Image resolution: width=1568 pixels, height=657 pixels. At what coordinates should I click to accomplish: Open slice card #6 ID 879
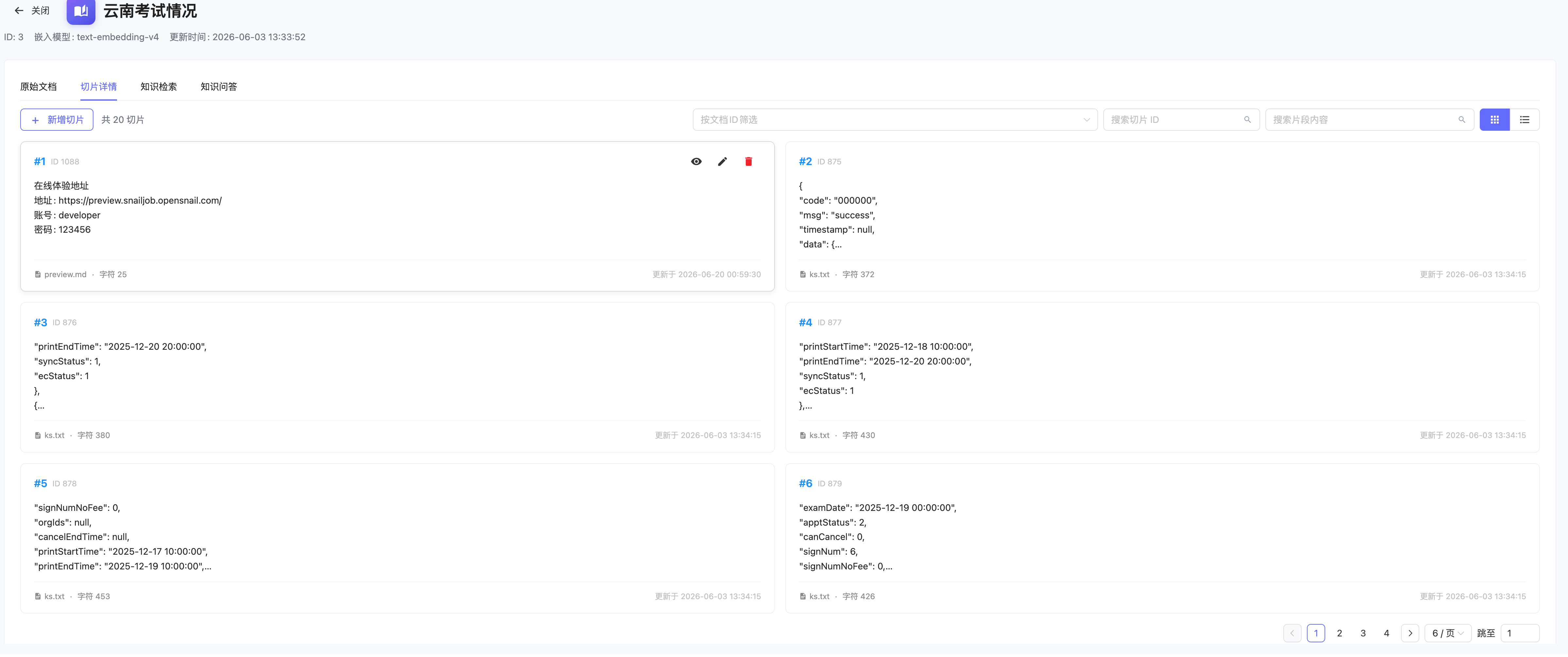(x=1162, y=538)
